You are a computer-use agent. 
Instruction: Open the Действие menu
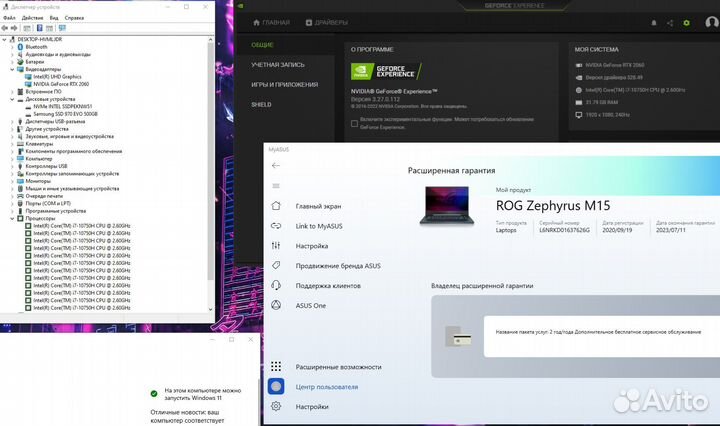(33, 18)
